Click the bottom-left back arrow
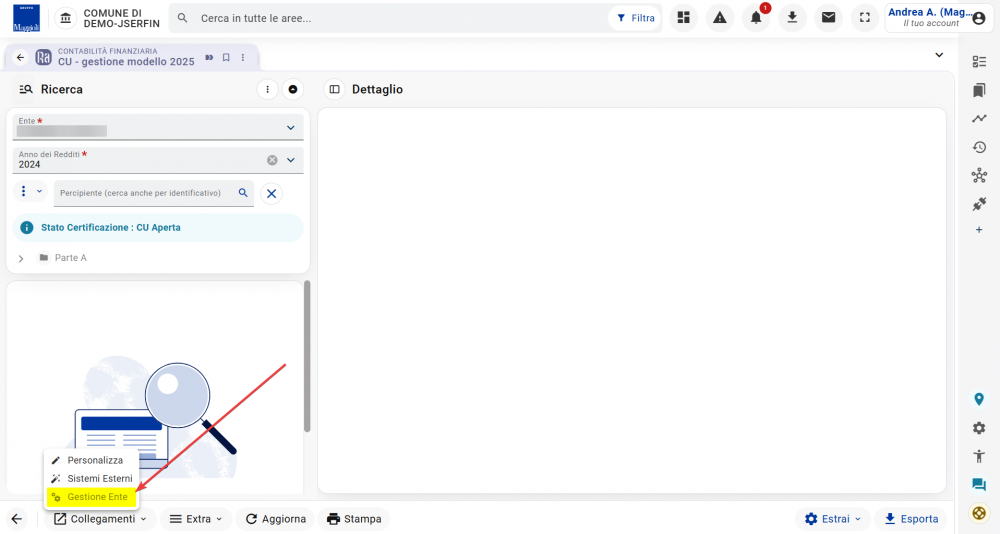 coord(17,519)
